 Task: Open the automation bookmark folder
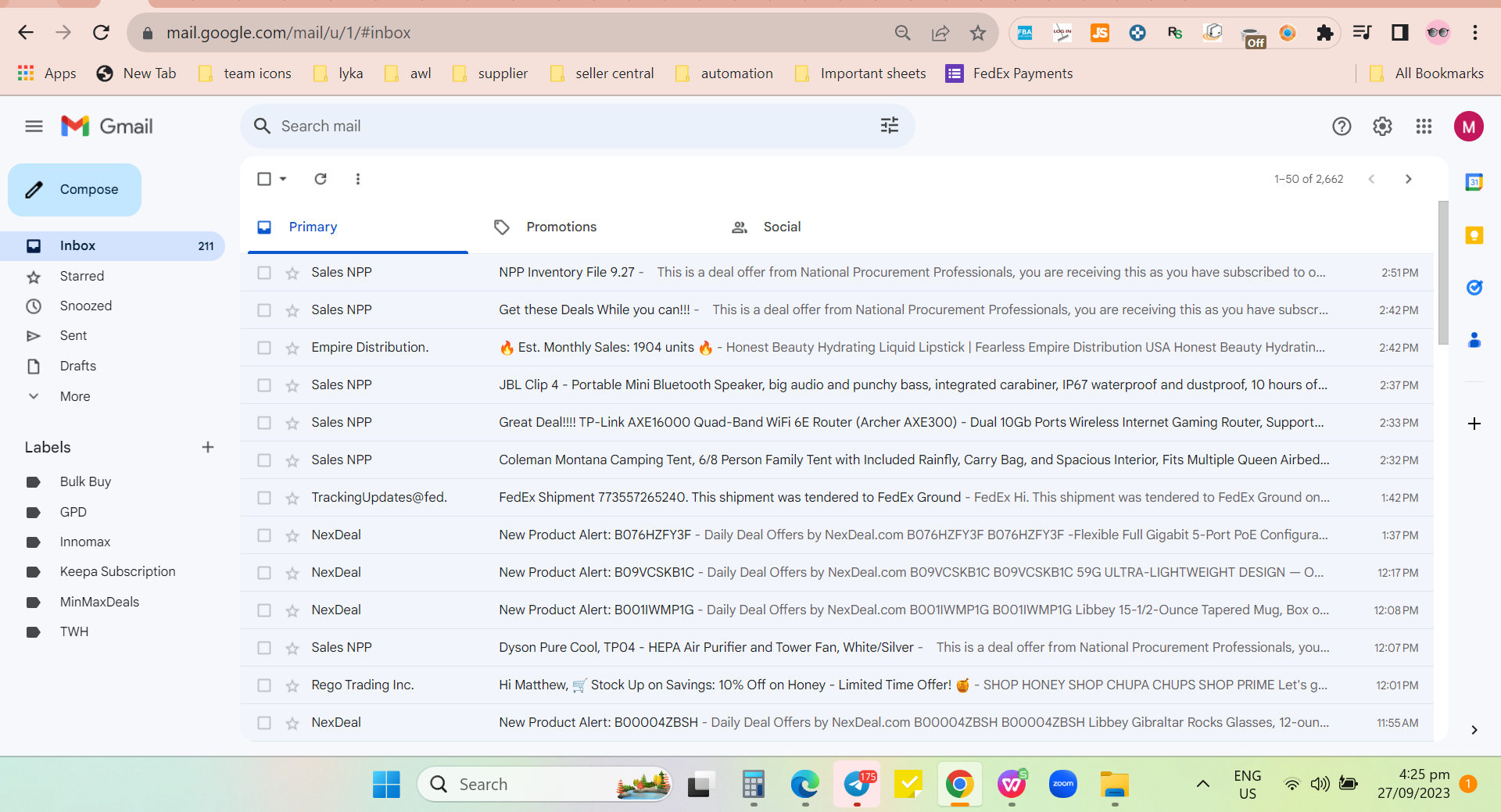[725, 73]
